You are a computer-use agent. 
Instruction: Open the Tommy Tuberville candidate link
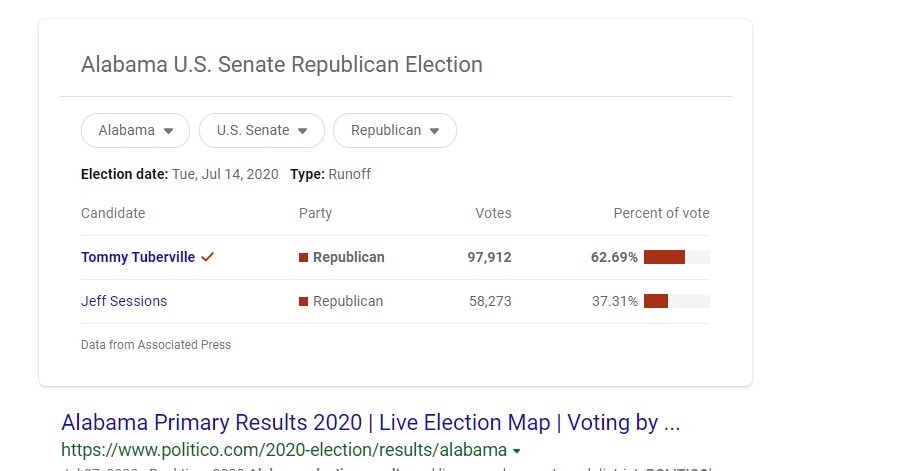(138, 257)
